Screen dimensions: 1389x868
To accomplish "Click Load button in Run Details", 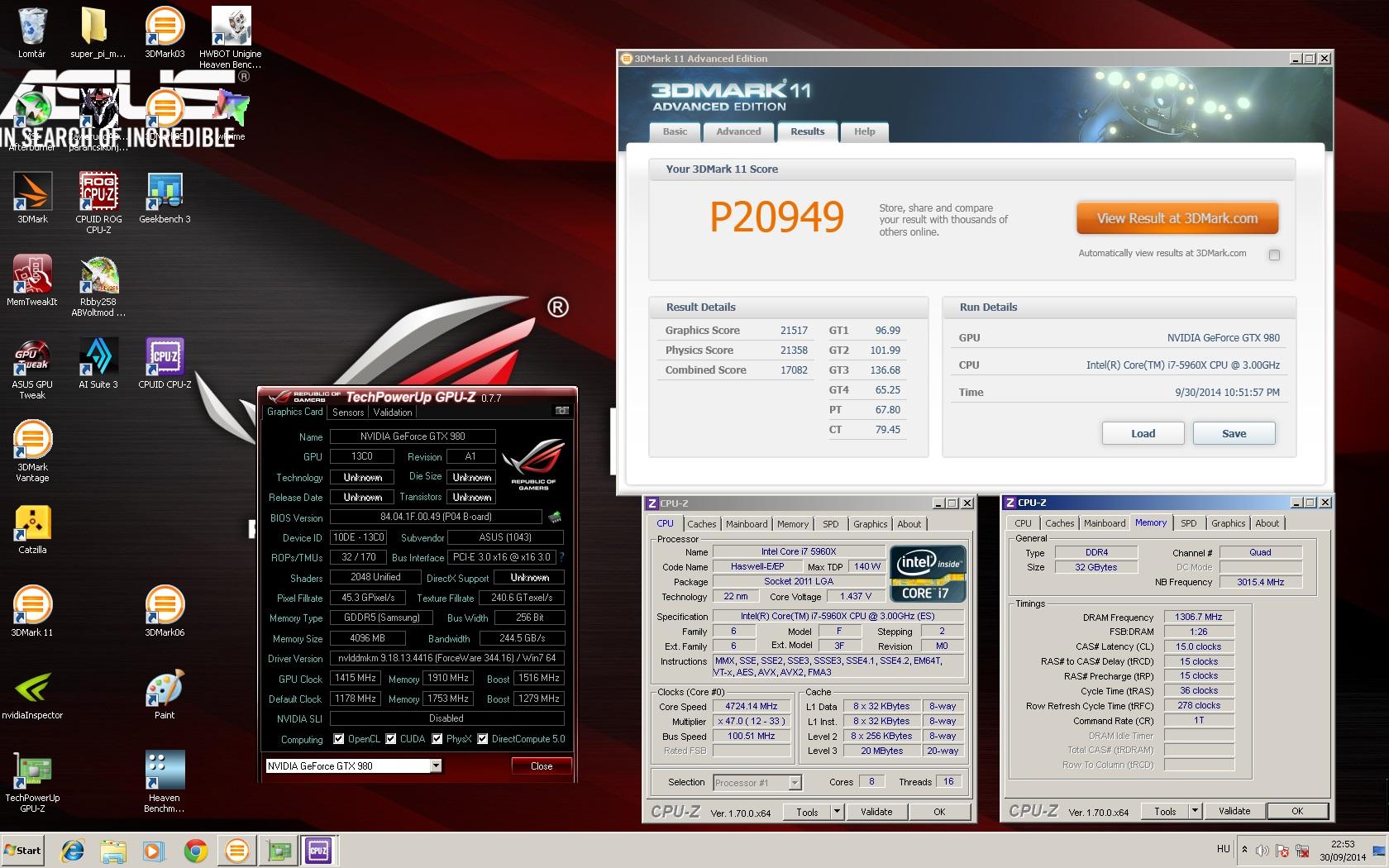I will coord(1143,434).
